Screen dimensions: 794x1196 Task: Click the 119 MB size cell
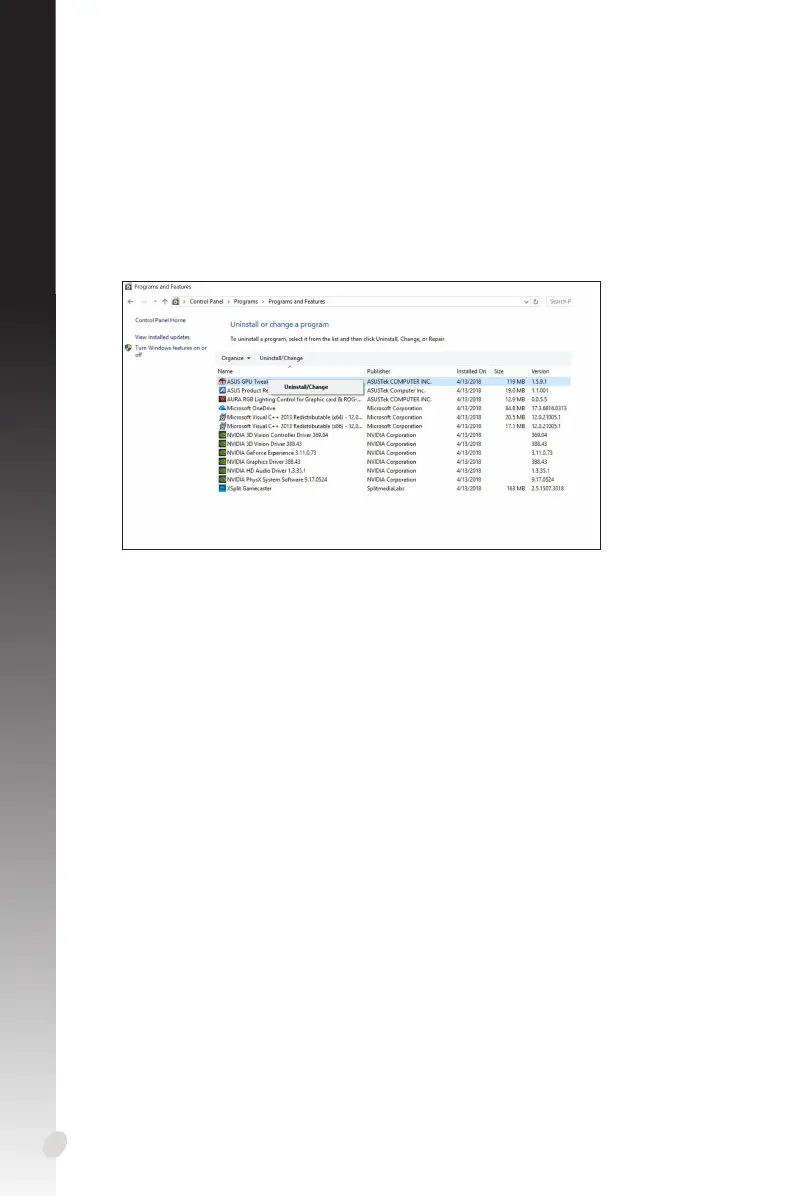516,381
